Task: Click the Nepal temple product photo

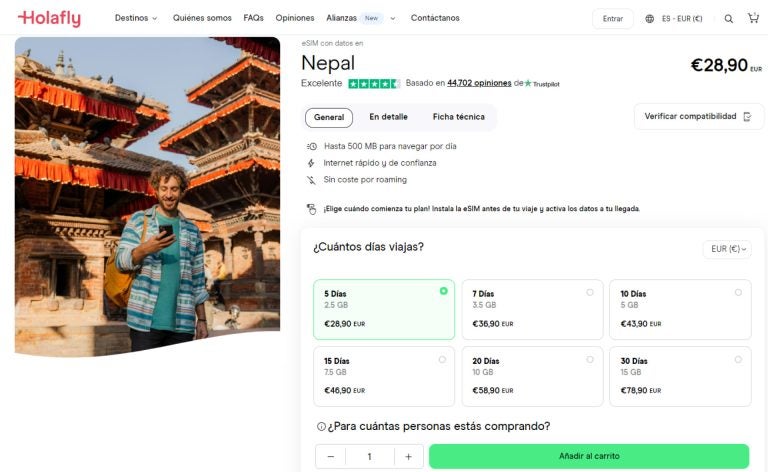Action: point(147,196)
